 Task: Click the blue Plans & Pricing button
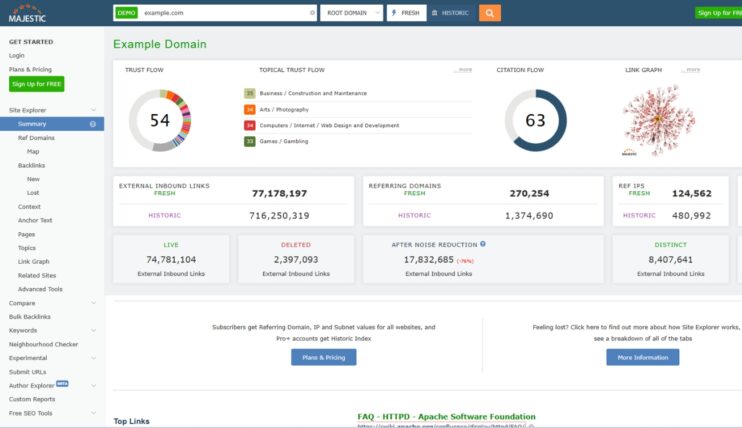(323, 357)
